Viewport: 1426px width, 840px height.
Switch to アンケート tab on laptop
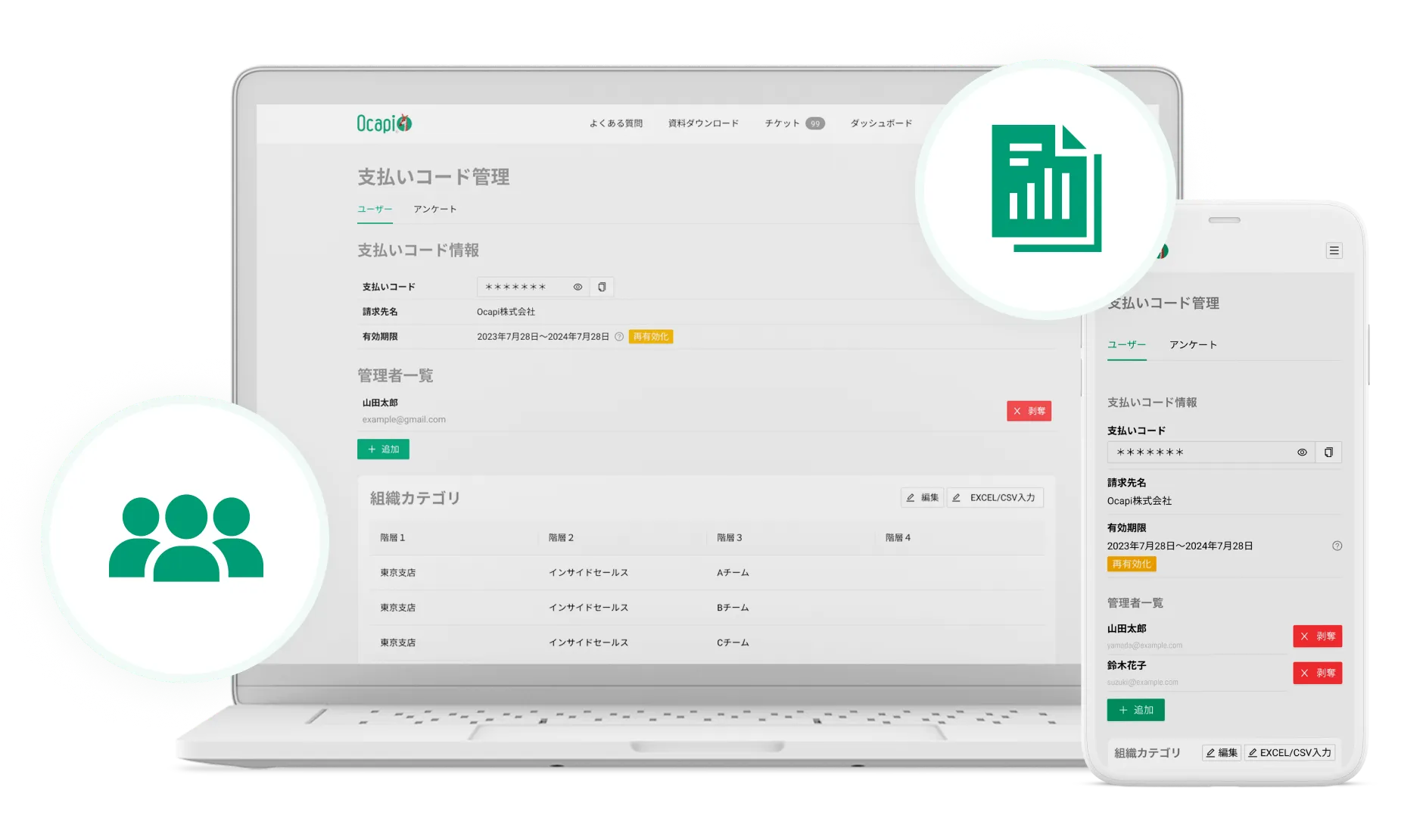tap(434, 209)
